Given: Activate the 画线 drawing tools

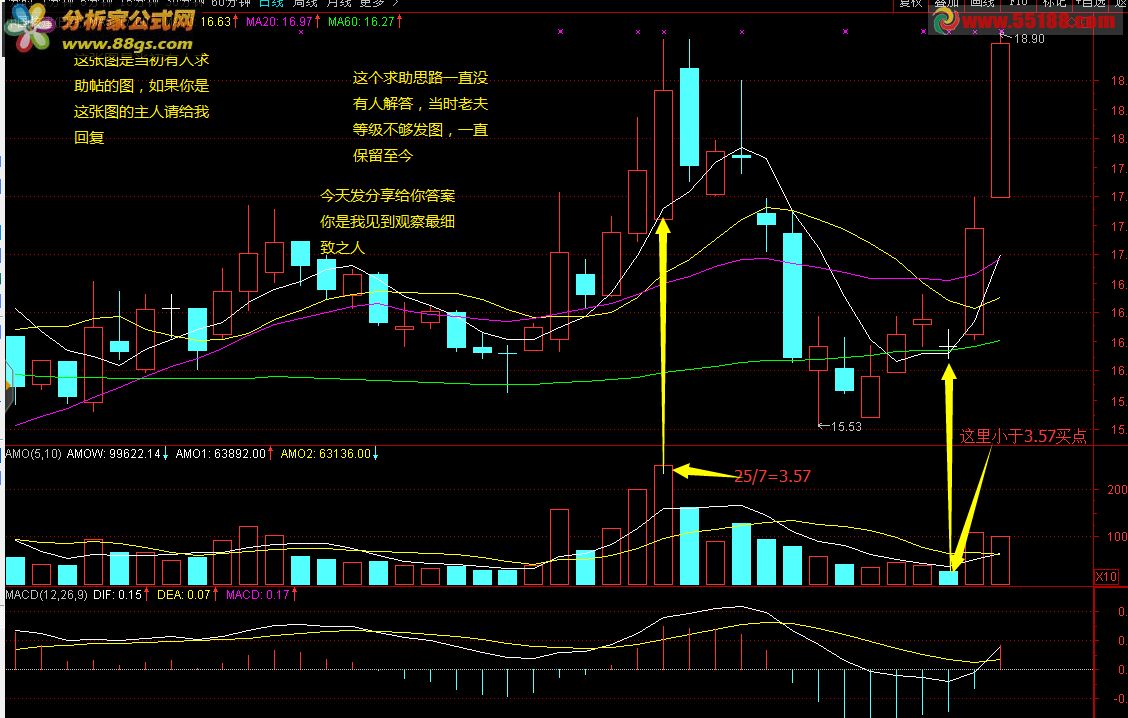Looking at the screenshot, I should pos(982,3).
